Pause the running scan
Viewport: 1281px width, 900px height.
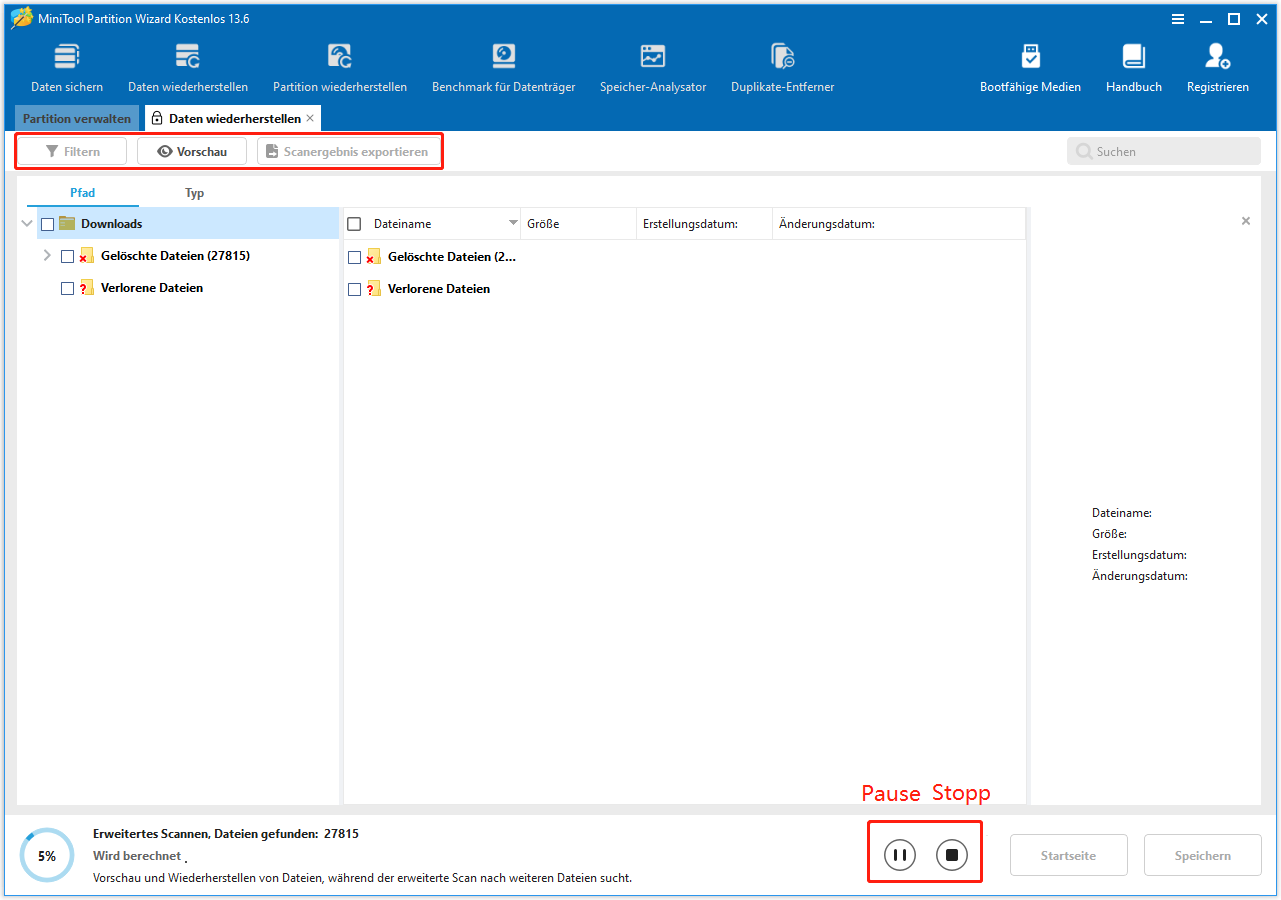click(x=900, y=855)
